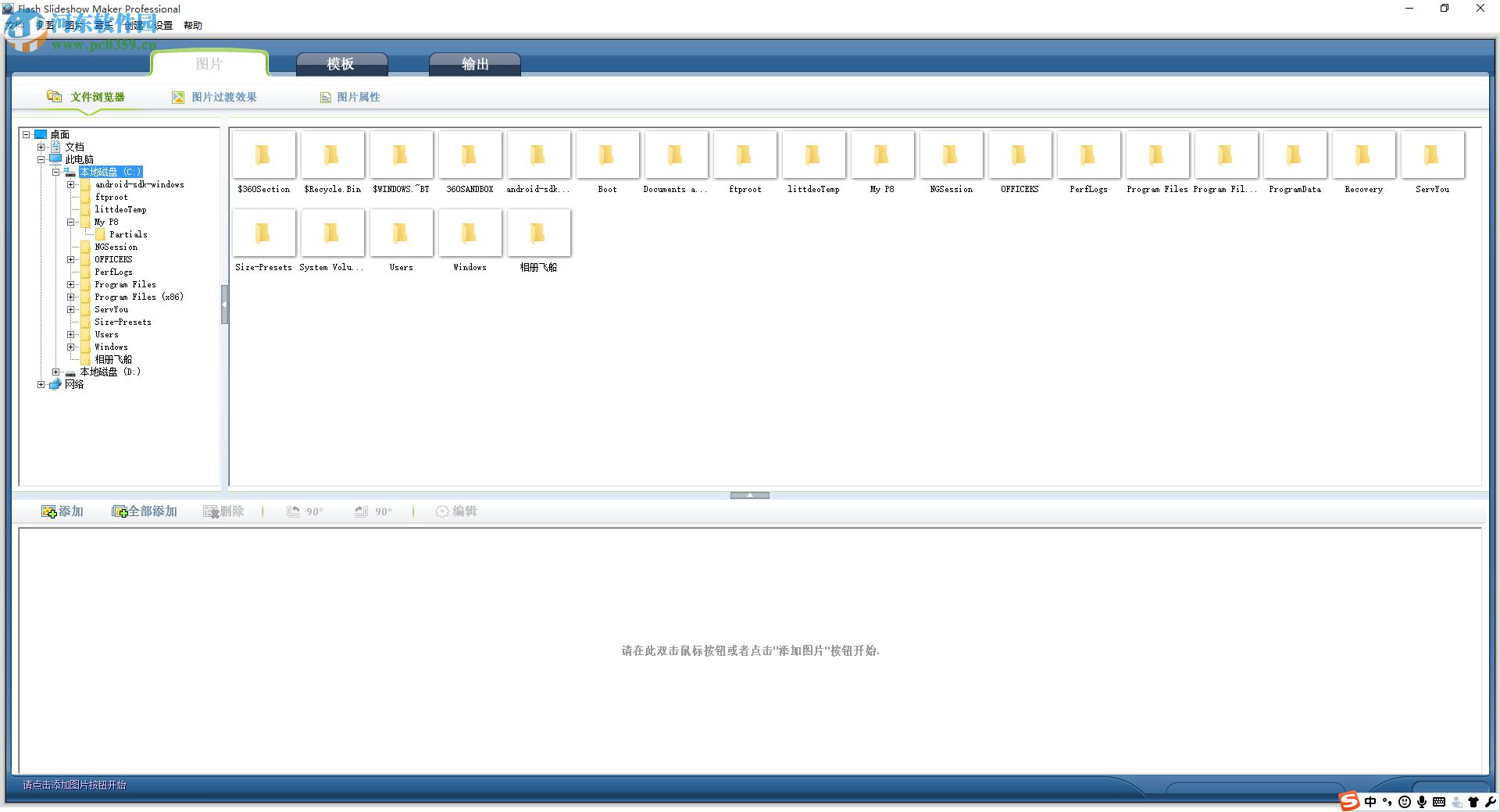Select the OFFICEKS folder in thumbnail grid
Screen dimensions: 1500x812
(1020, 155)
